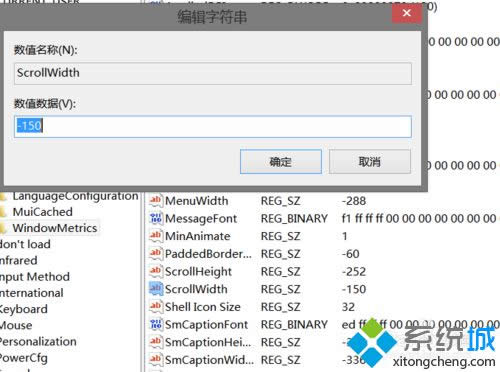Image resolution: width=500 pixels, height=372 pixels.
Task: Select the Keyboard registry key
Action: pyautogui.click(x=24, y=309)
